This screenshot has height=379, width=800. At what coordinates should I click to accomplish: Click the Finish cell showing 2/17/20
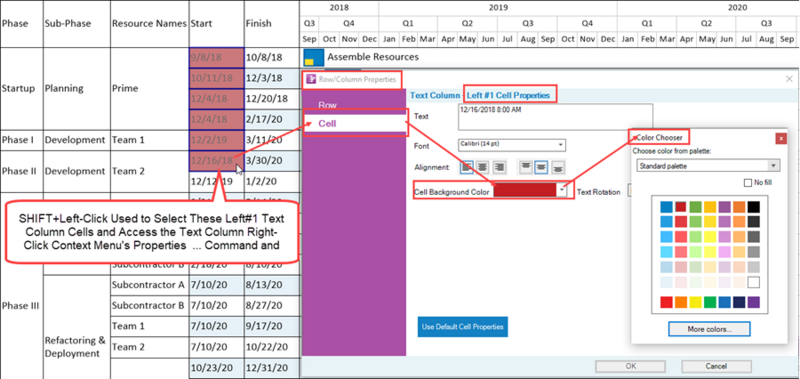271,119
